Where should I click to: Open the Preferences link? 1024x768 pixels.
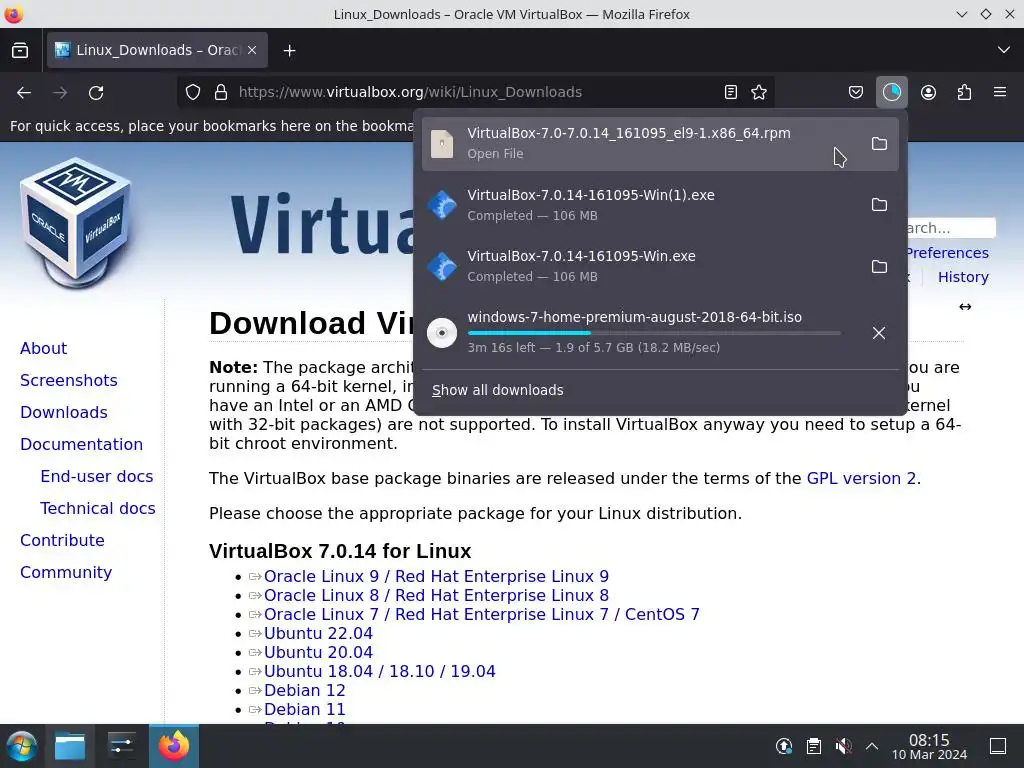(948, 253)
